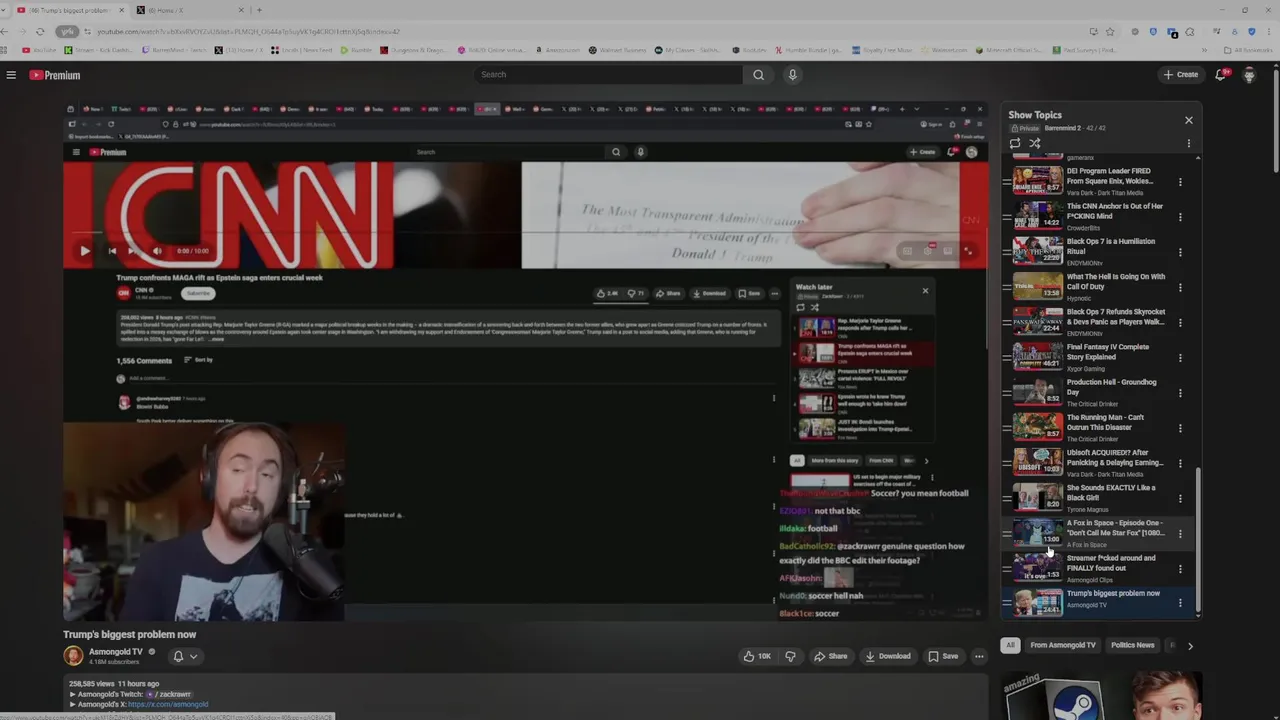This screenshot has height=720, width=1280.
Task: Click the browser address bar URL
Action: 248,32
